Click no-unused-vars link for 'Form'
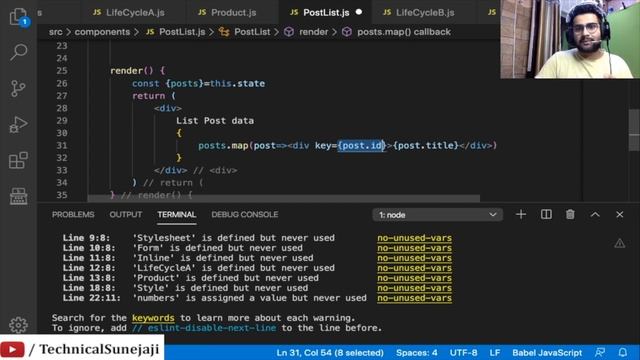640x360 pixels. [414, 248]
